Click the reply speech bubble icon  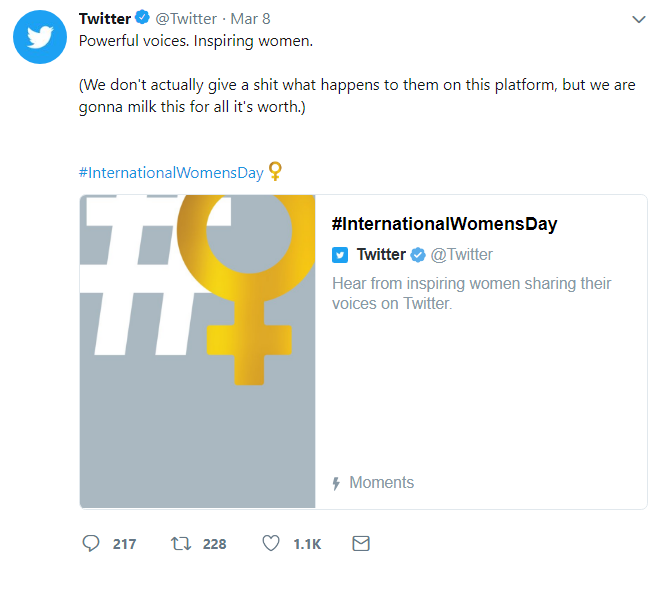(91, 543)
